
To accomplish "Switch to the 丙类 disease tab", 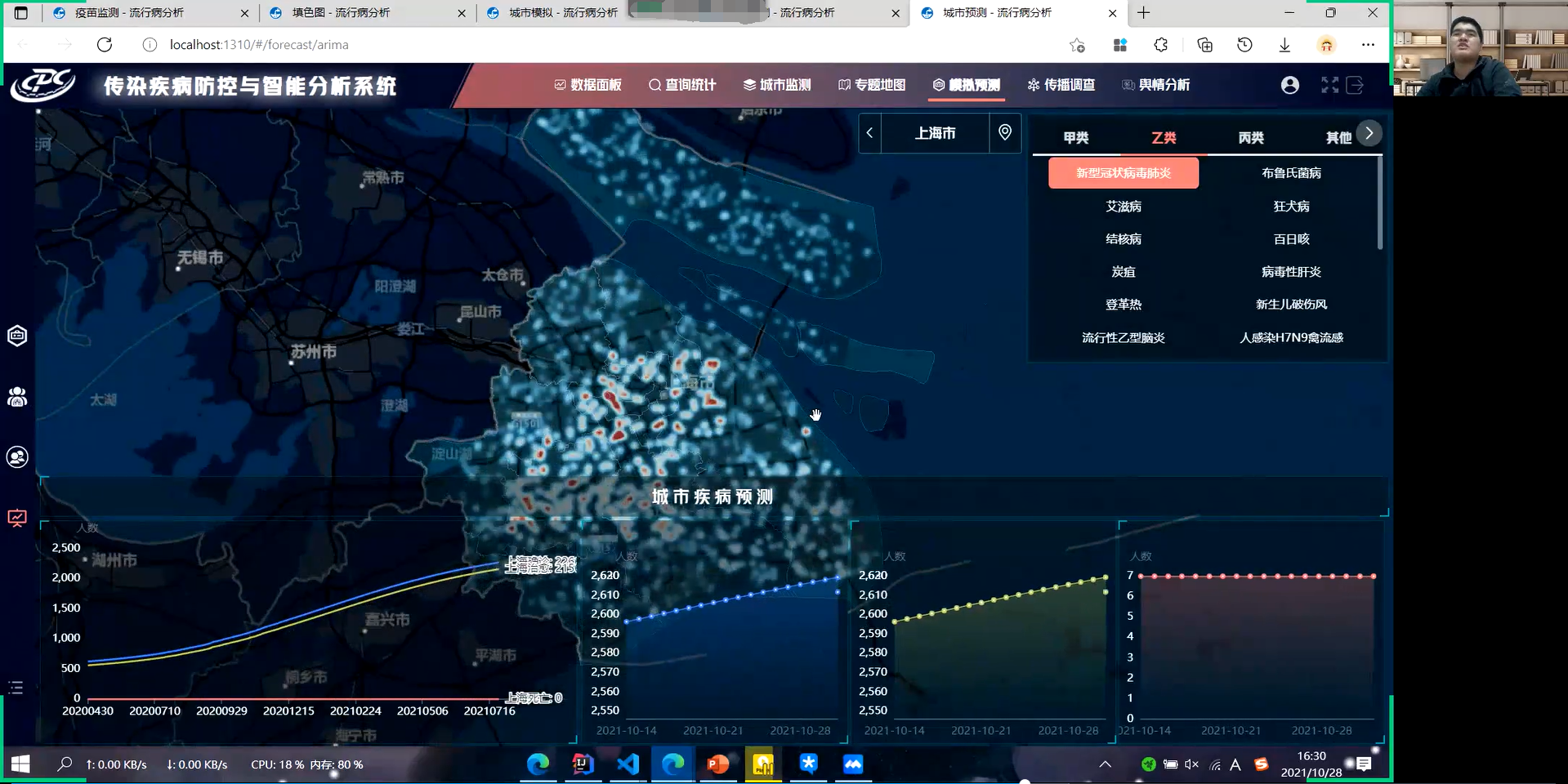I will coord(1250,138).
